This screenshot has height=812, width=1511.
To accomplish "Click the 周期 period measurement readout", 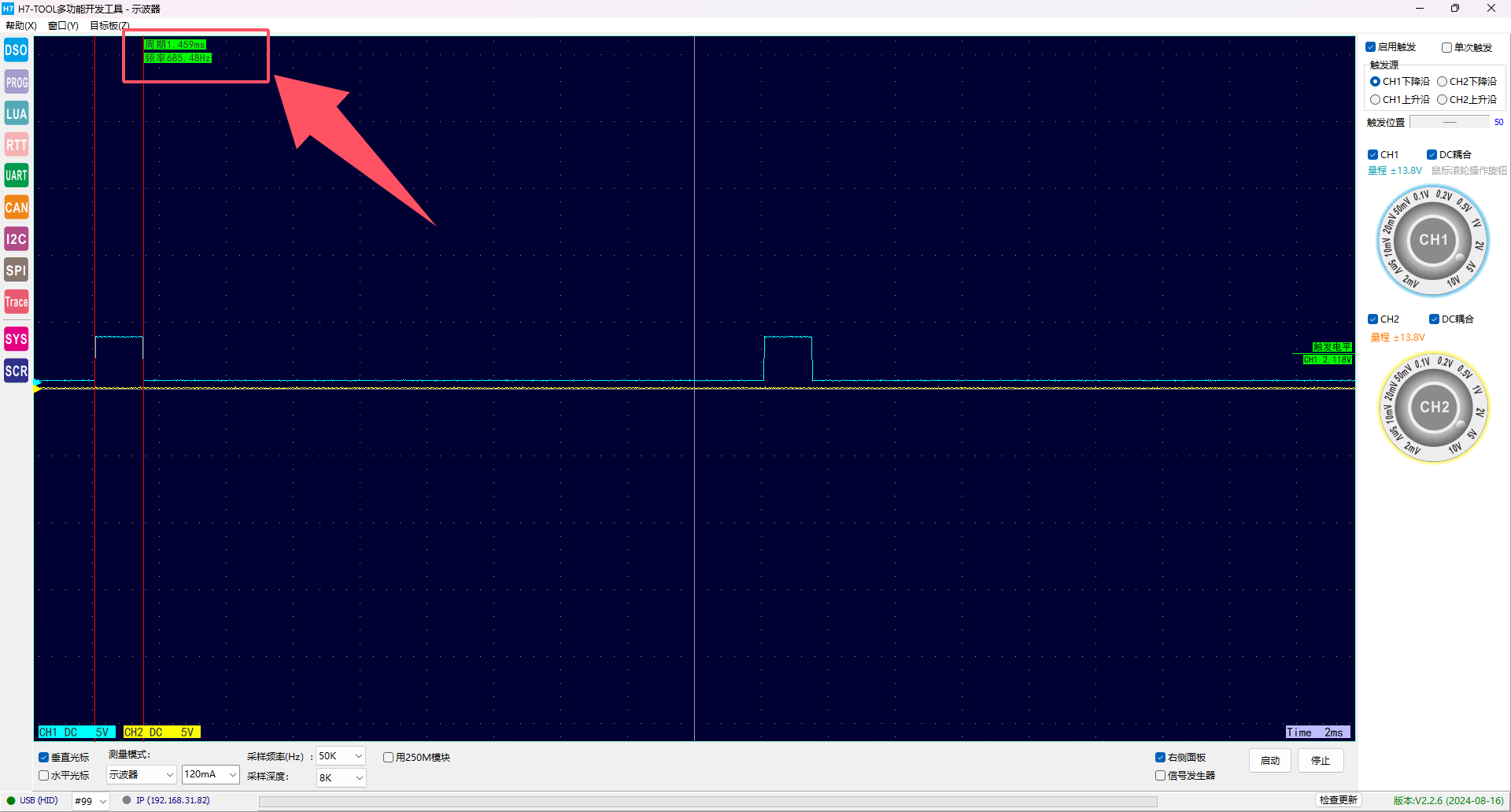I will 175,45.
